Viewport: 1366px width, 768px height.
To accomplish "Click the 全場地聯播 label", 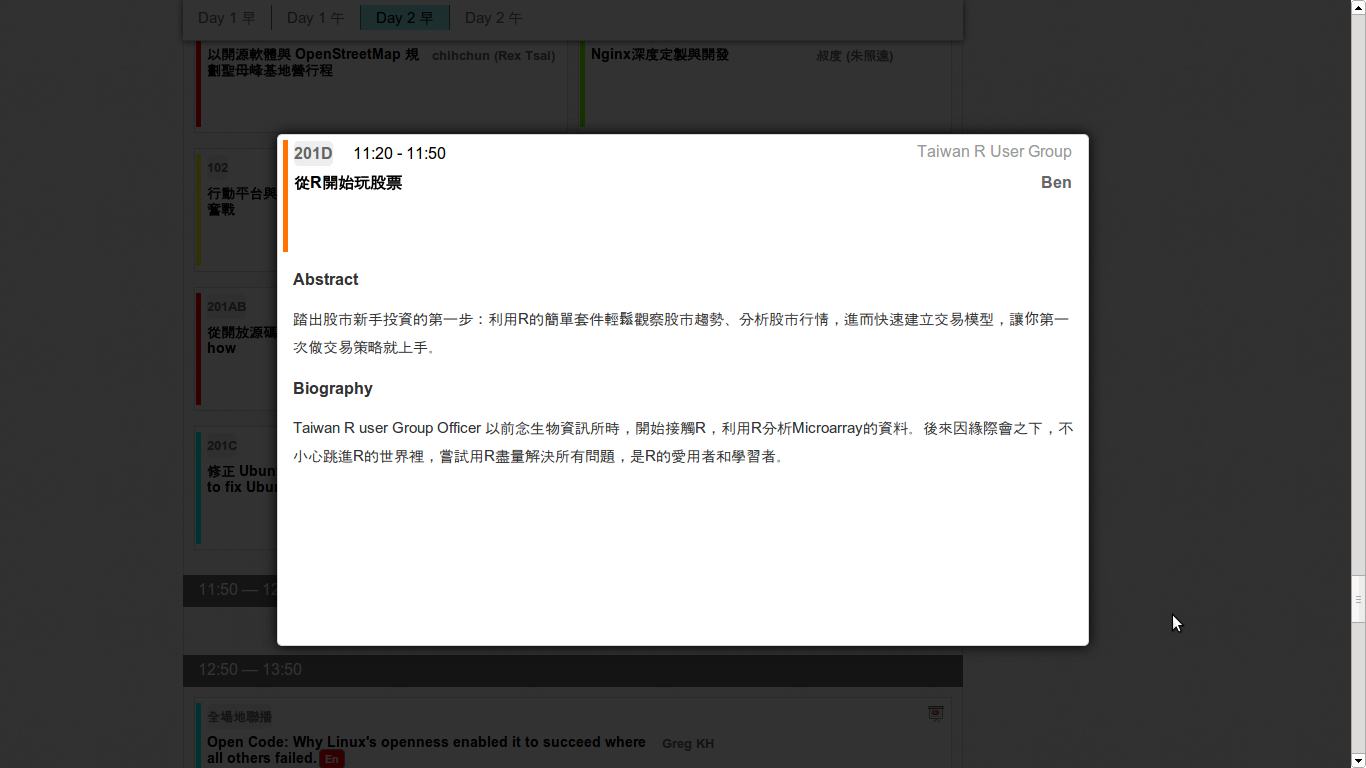I will 239,717.
